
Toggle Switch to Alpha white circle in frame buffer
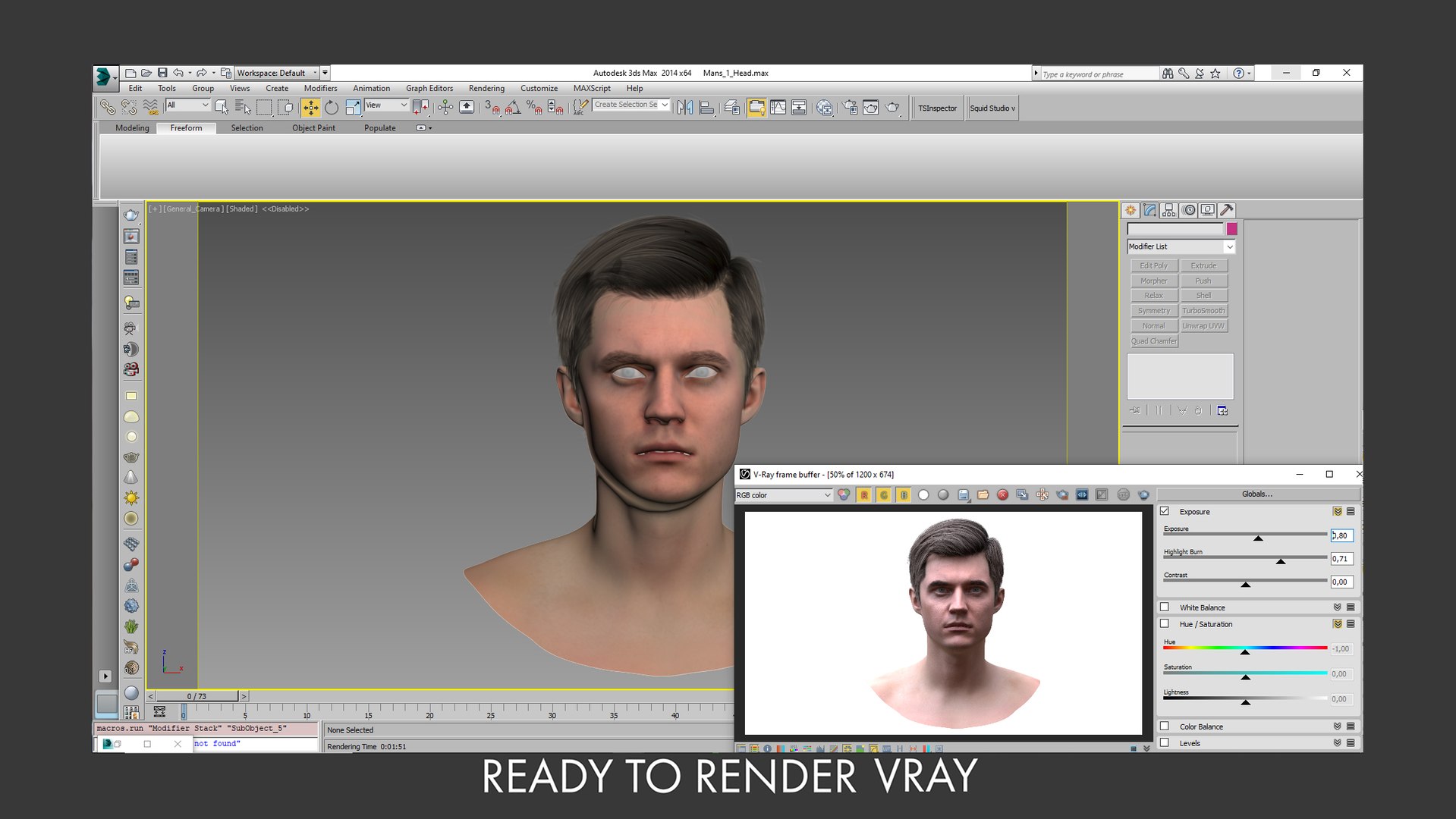pyautogui.click(x=923, y=494)
